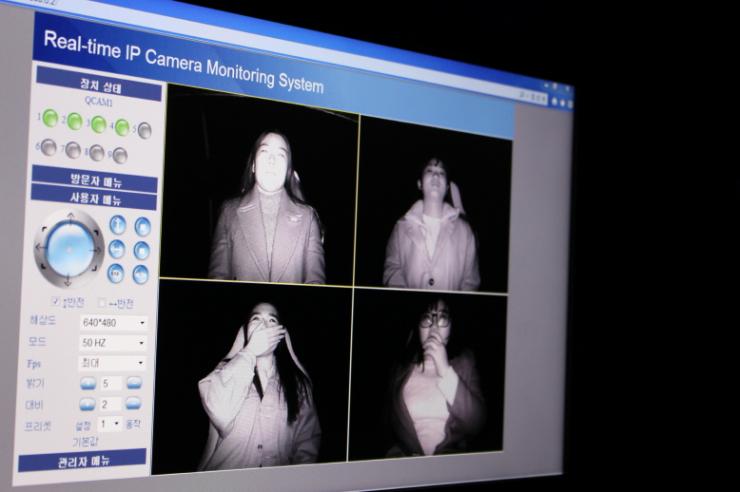Click right stepper button beside 밝기 value 5
This screenshot has height=492, width=740.
click(134, 383)
